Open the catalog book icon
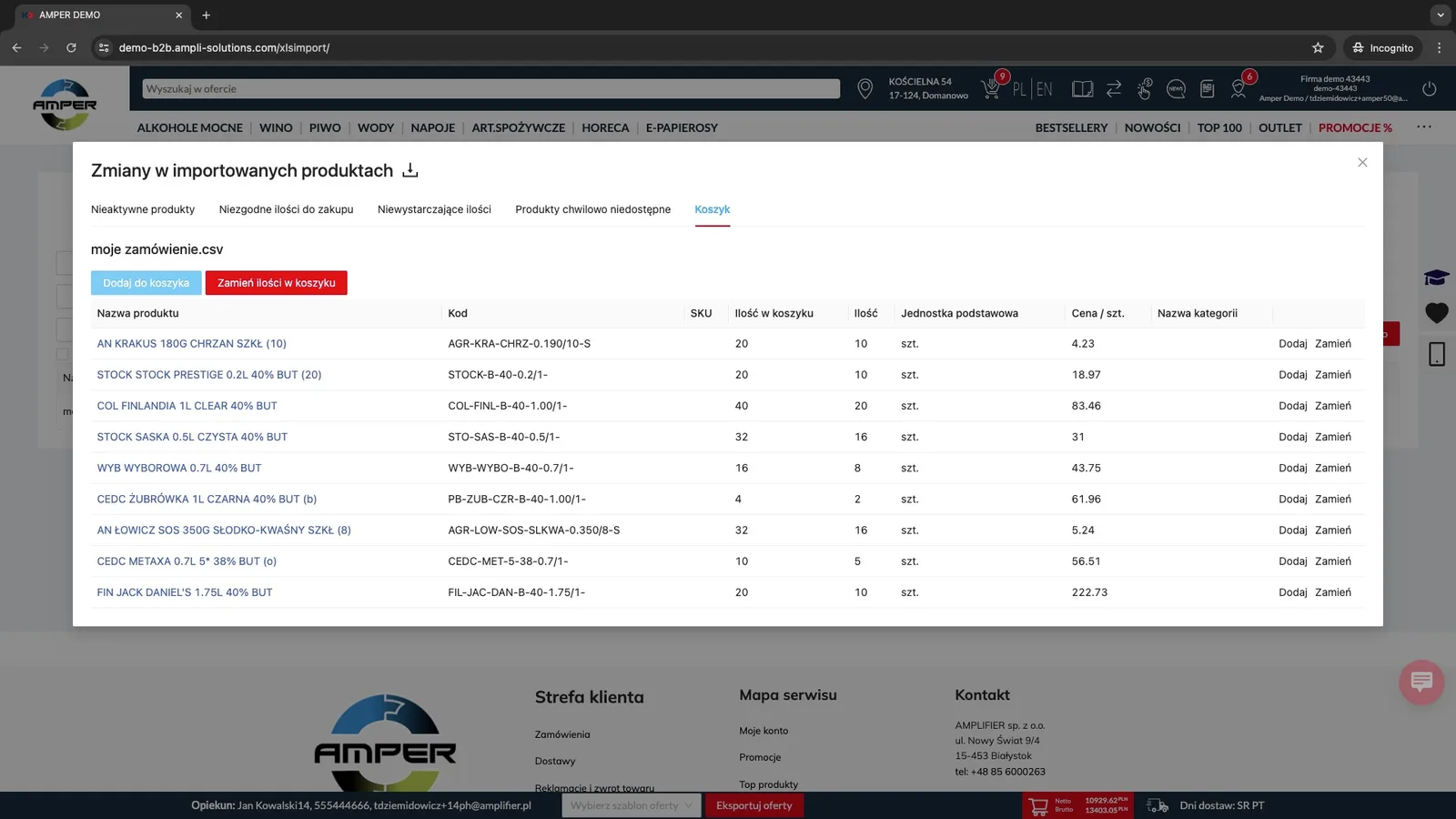 (x=1082, y=89)
